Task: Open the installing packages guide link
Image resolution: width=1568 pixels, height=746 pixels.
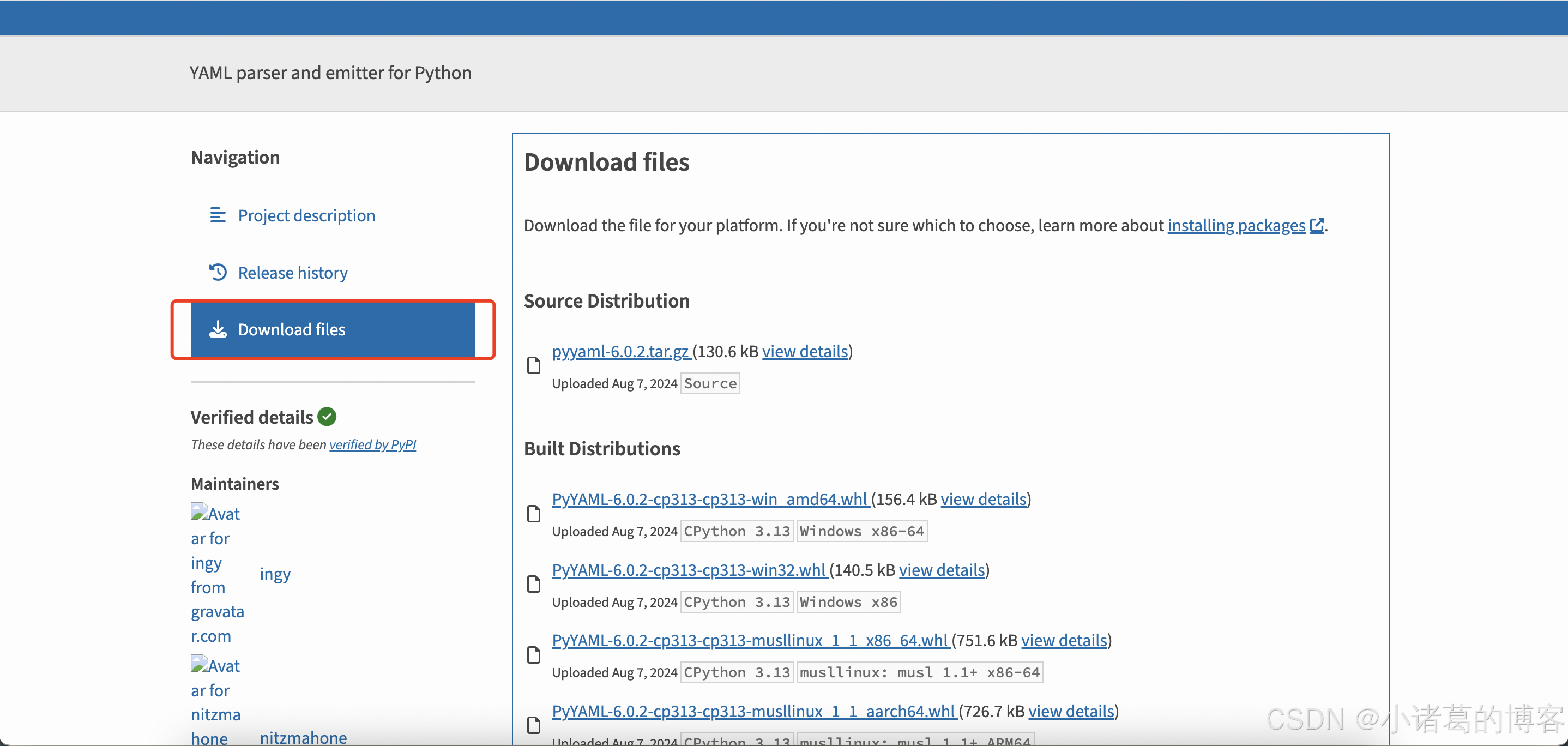Action: click(x=1235, y=225)
